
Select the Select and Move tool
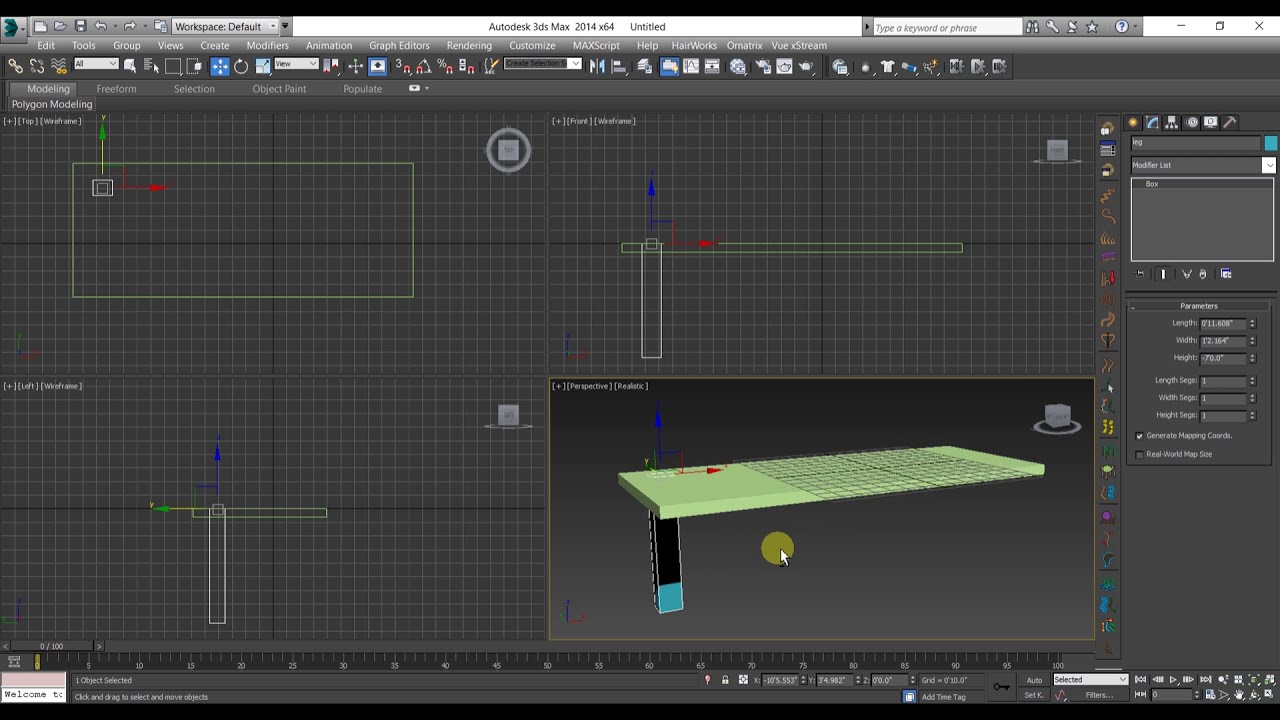click(220, 67)
